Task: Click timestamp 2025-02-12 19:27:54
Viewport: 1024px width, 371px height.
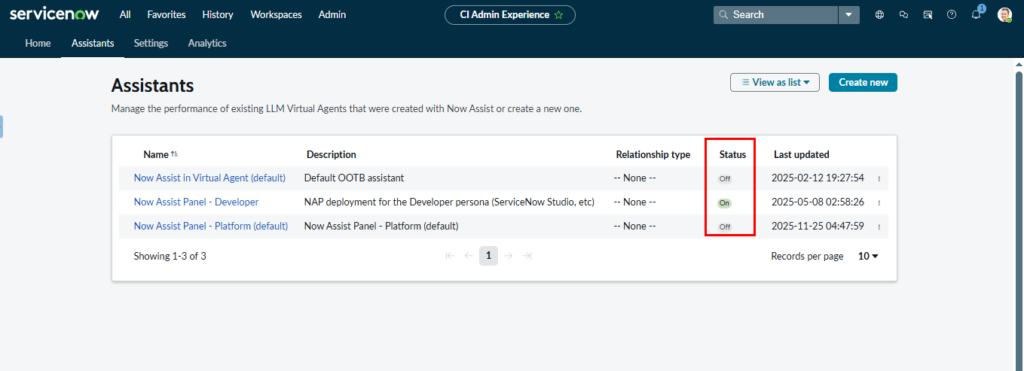Action: coord(818,178)
